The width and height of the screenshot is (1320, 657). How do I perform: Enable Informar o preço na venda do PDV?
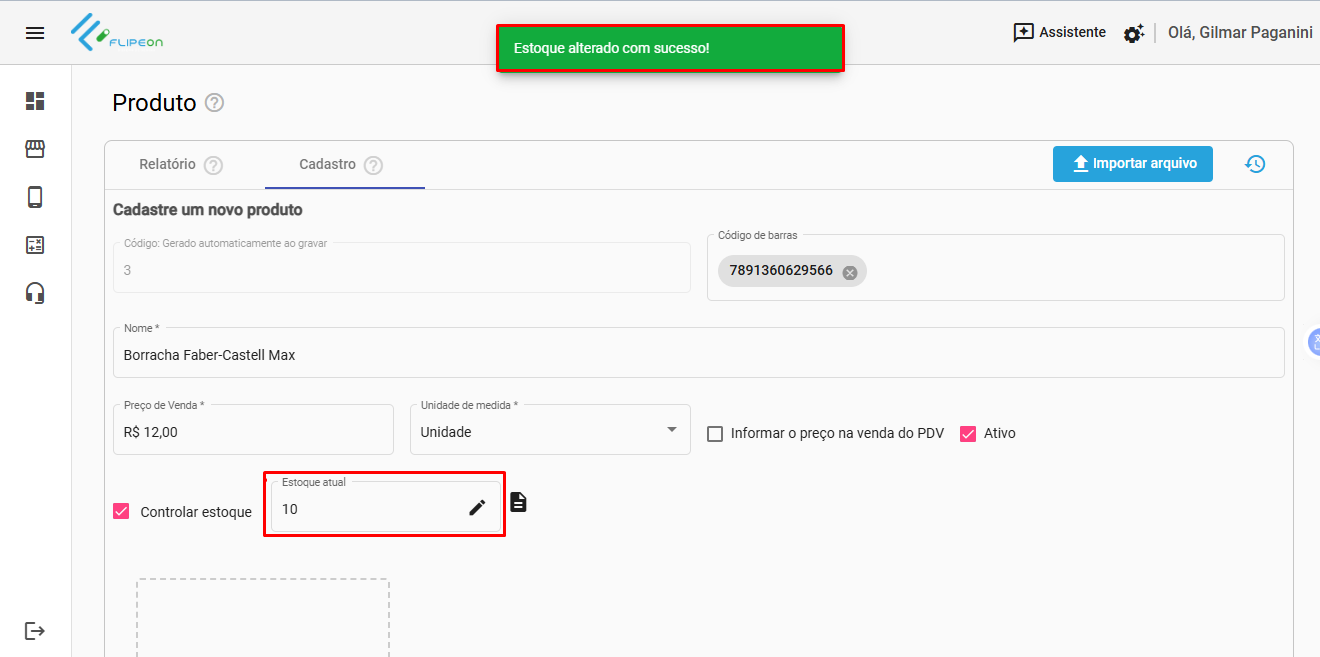pos(715,433)
